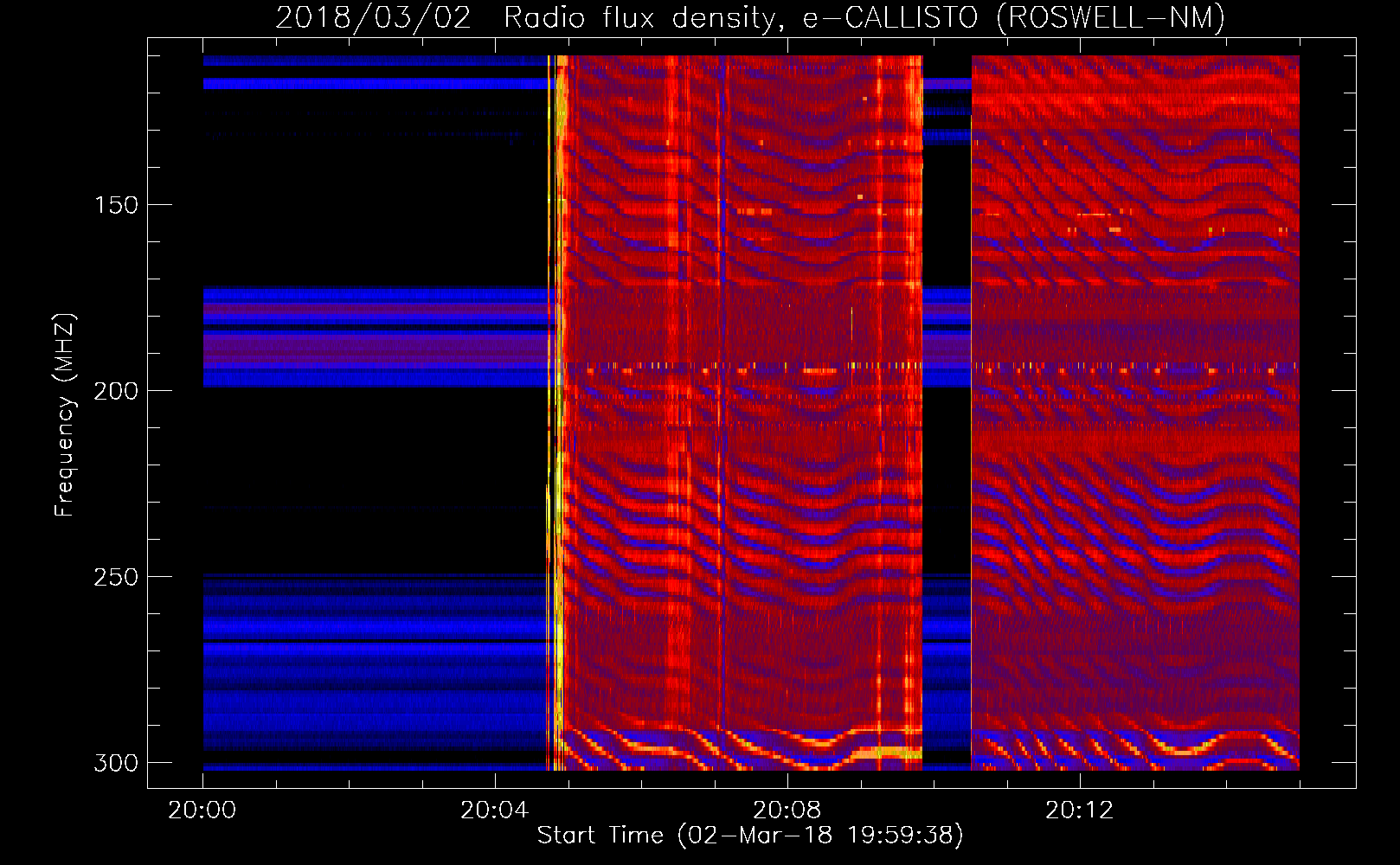Image resolution: width=1400 pixels, height=865 pixels.
Task: Select the 'Frequency (MHZ)' y-axis label
Action: 65,415
